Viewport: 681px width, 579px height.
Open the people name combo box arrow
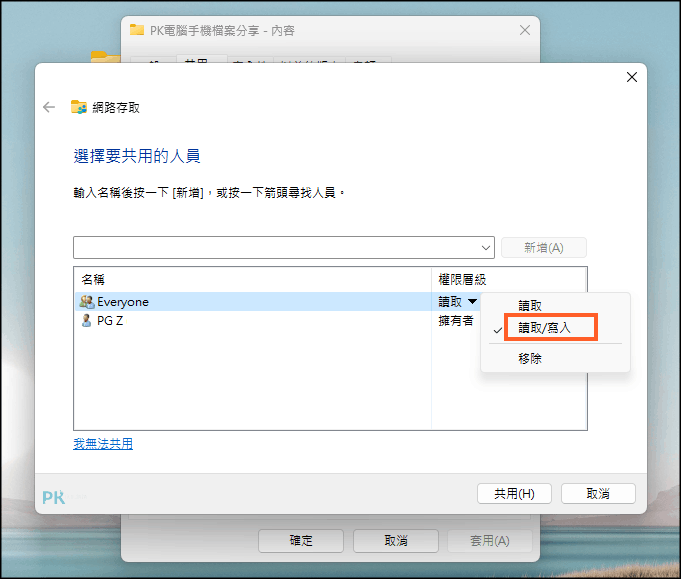486,248
